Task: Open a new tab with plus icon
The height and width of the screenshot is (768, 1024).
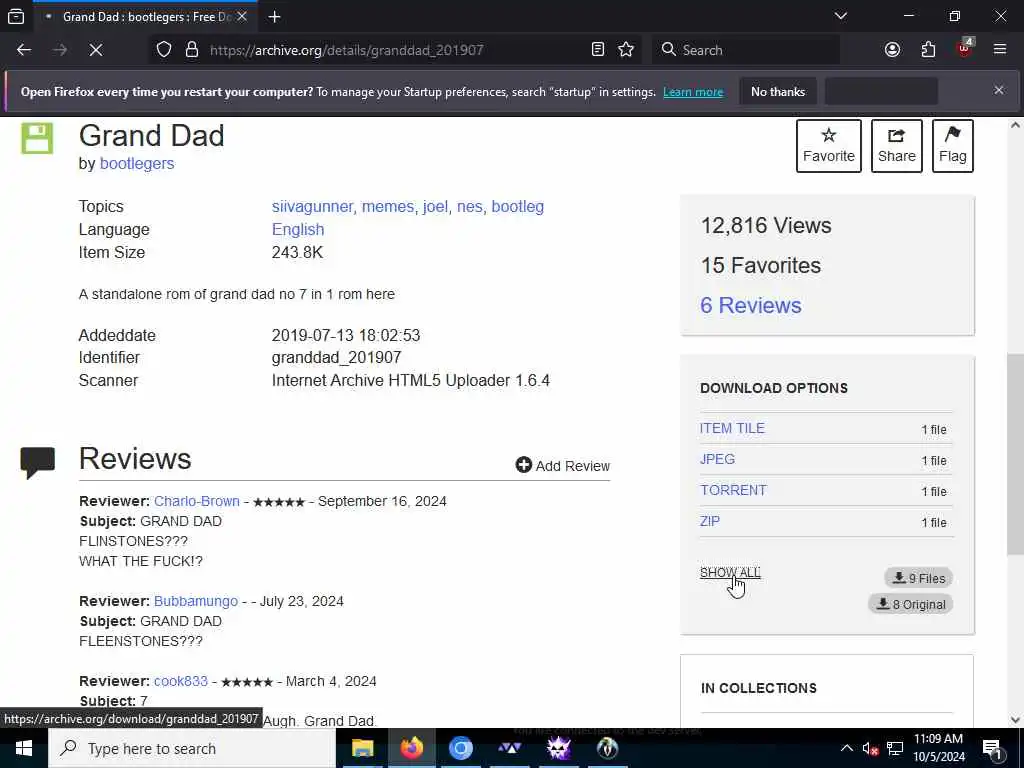Action: pos(275,17)
